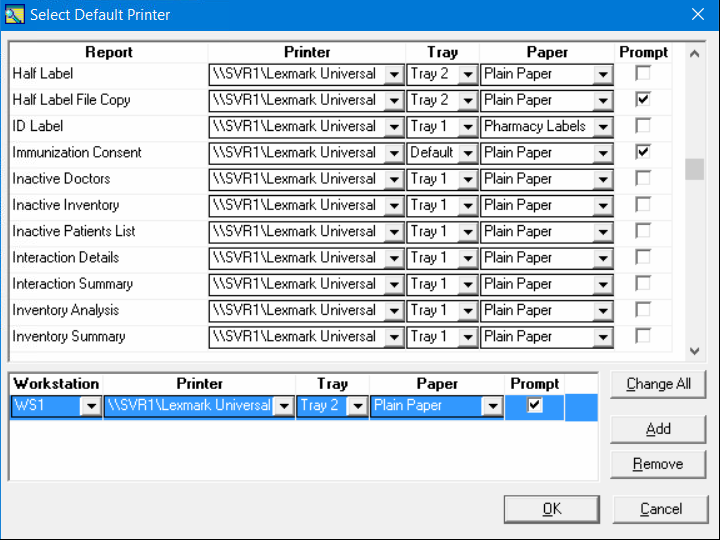Open the Paper dropdown for Inactive Inventory
Screen dimensions: 720x540
pos(603,206)
